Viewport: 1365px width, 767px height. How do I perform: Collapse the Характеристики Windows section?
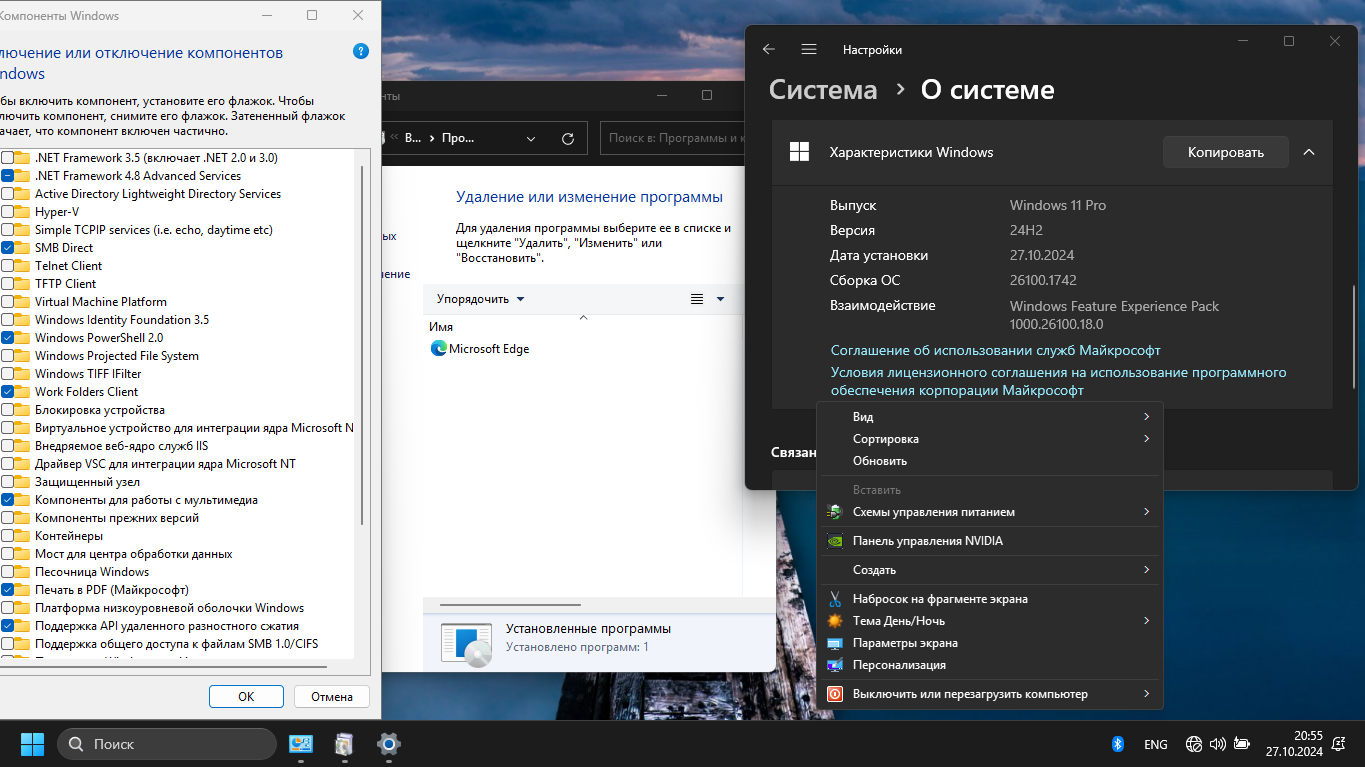coord(1309,152)
